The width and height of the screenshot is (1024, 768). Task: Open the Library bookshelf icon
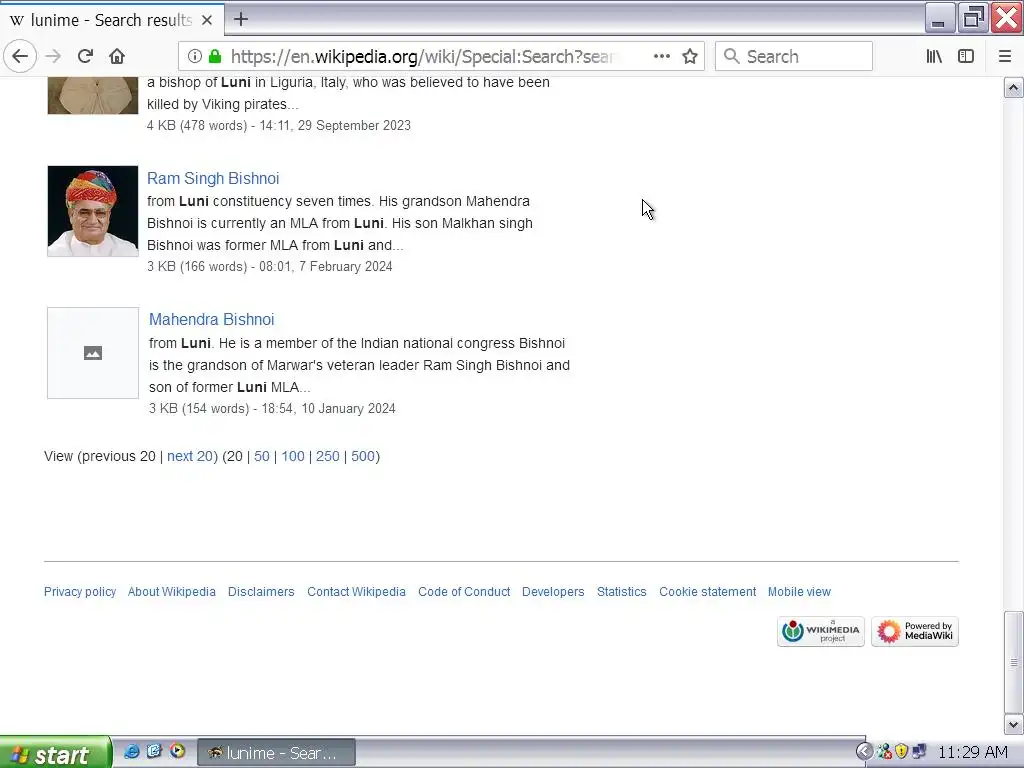[x=934, y=56]
